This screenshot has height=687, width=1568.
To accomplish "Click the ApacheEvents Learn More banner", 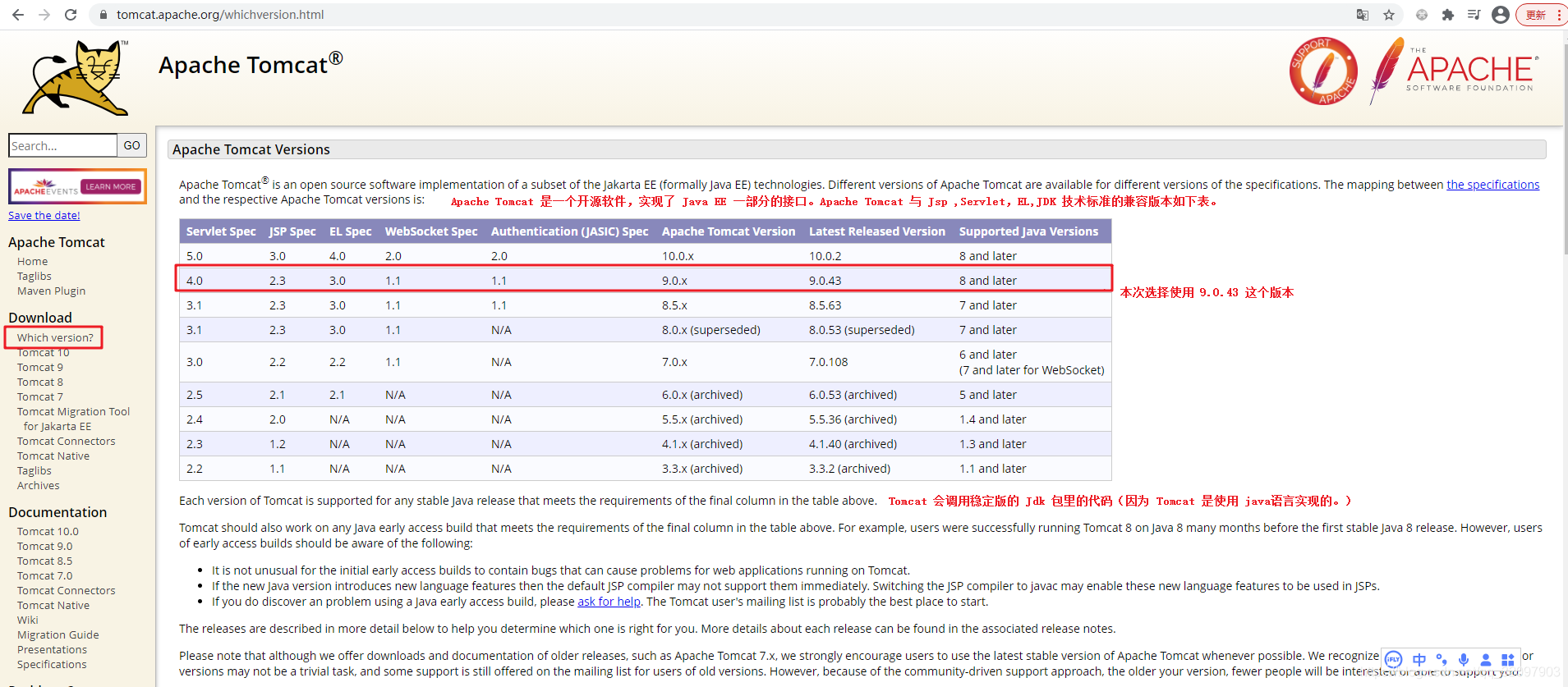I will (x=77, y=186).
